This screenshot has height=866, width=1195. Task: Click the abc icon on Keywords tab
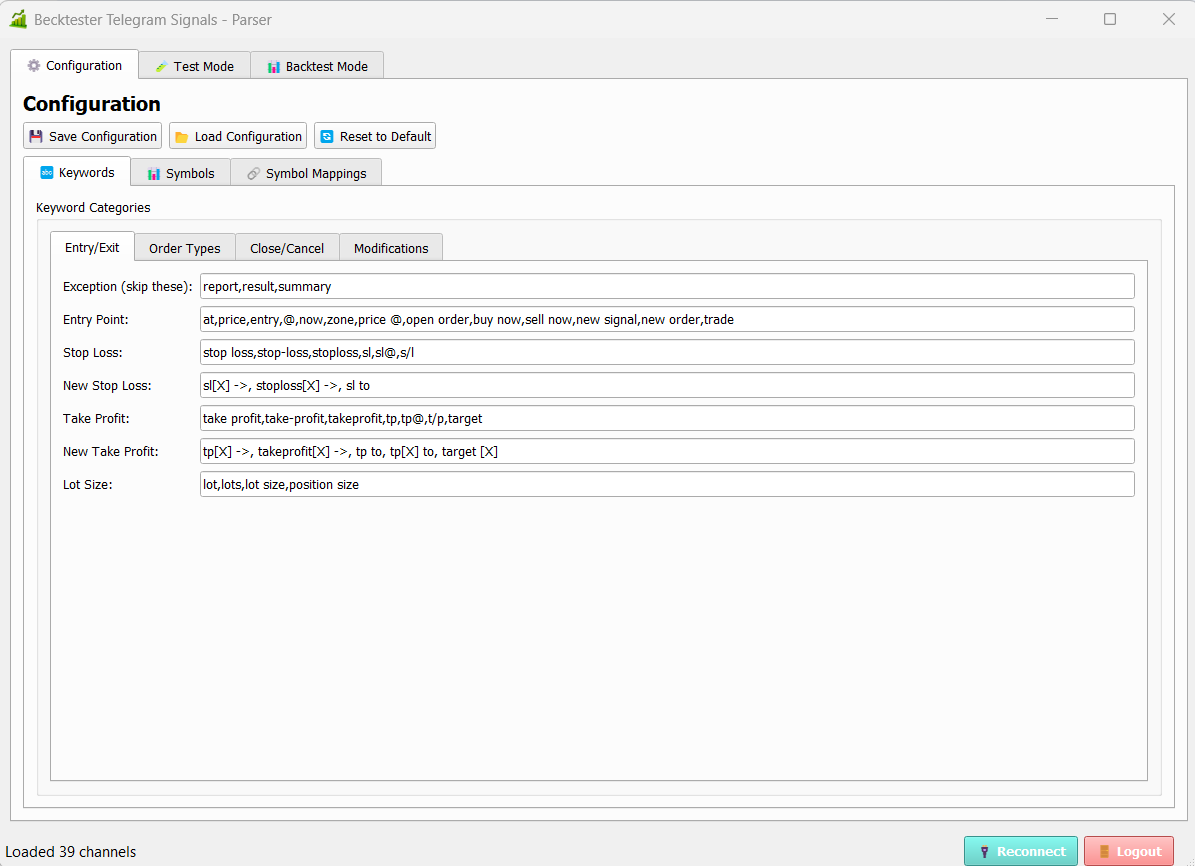click(46, 172)
